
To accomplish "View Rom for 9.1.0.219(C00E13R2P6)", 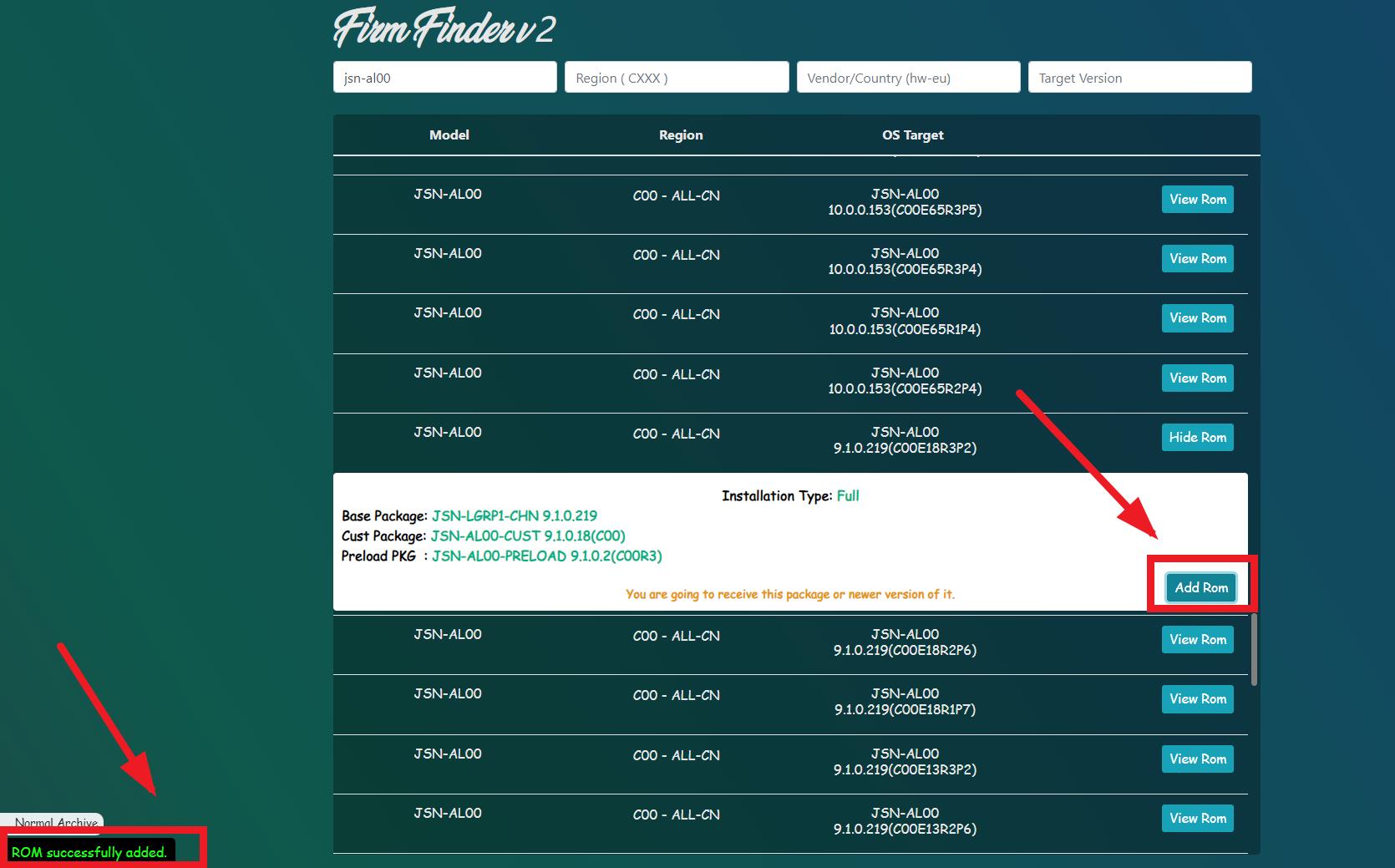I will coord(1197,818).
